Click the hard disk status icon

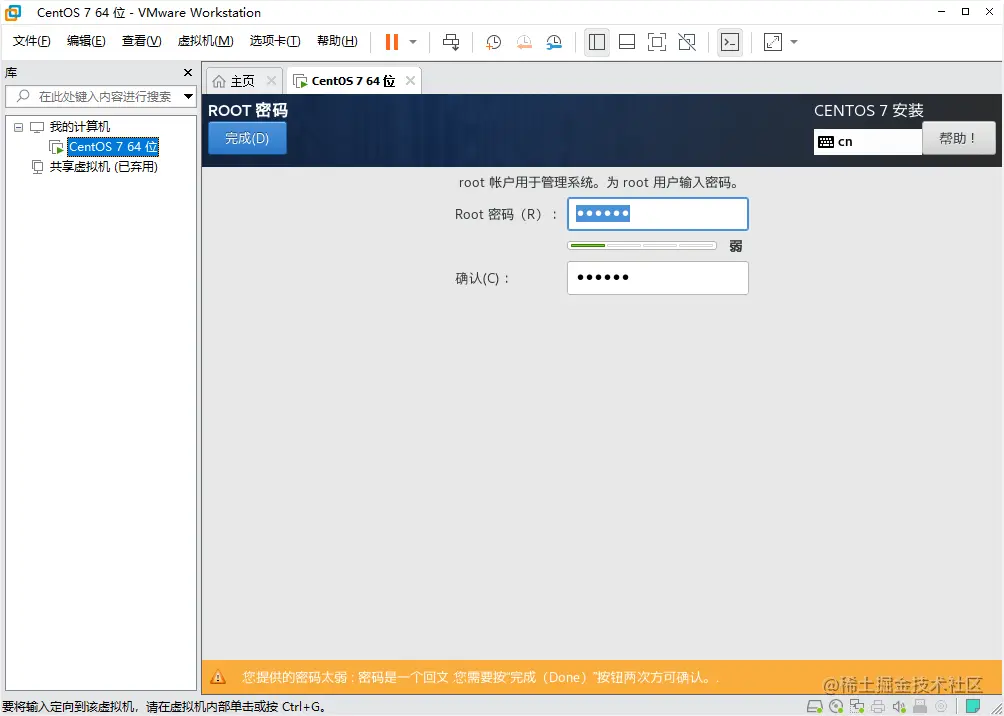[814, 707]
